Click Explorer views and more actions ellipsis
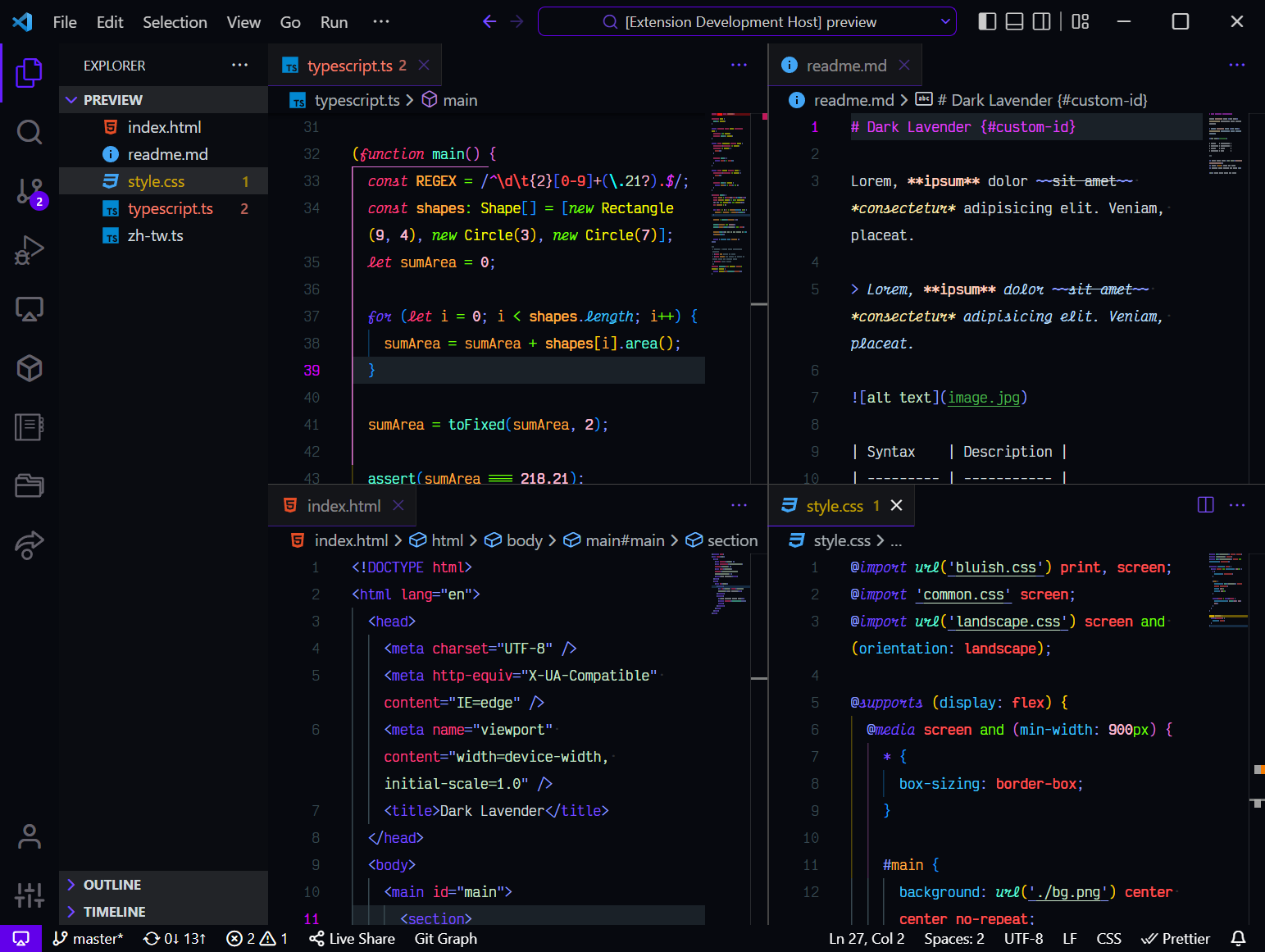 pyautogui.click(x=239, y=65)
